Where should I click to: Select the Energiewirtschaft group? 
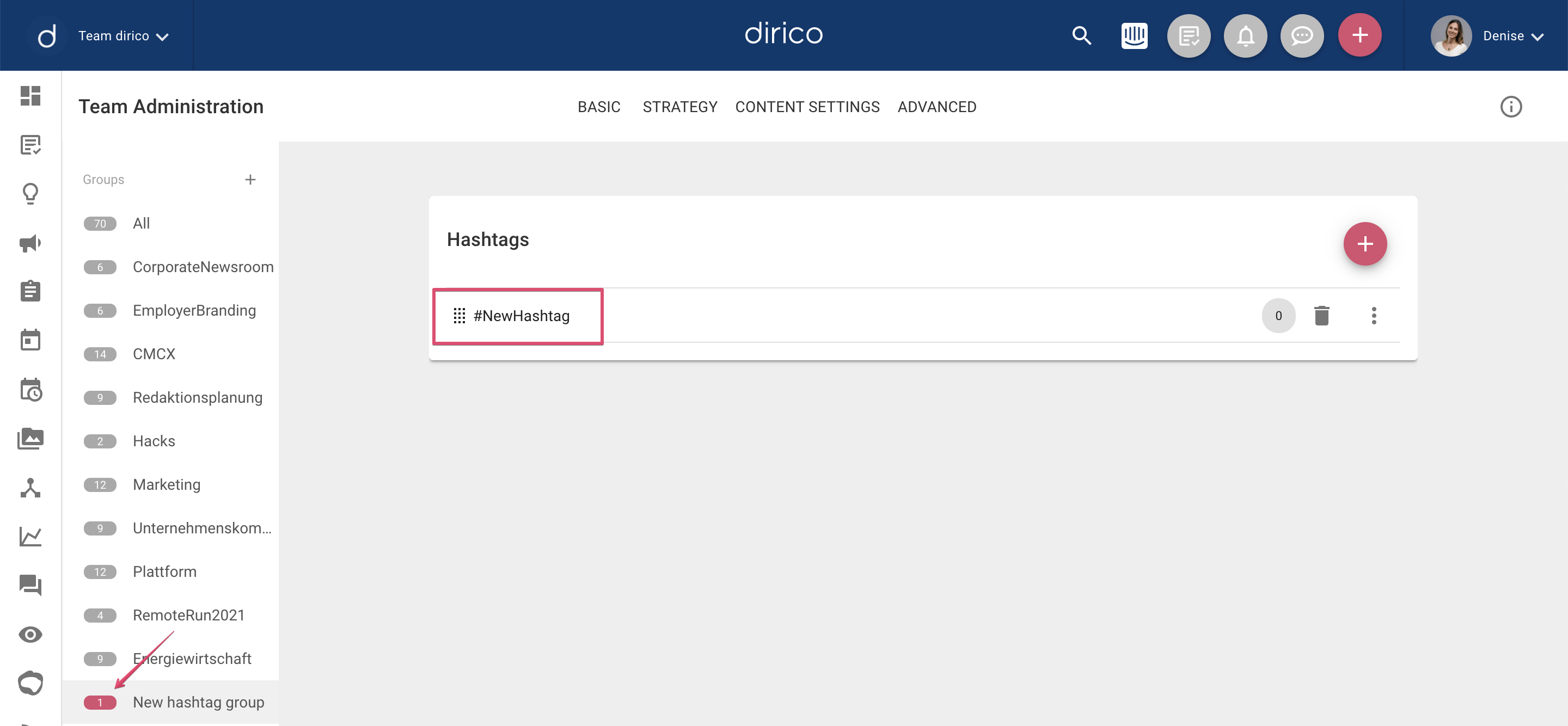[x=170, y=659]
